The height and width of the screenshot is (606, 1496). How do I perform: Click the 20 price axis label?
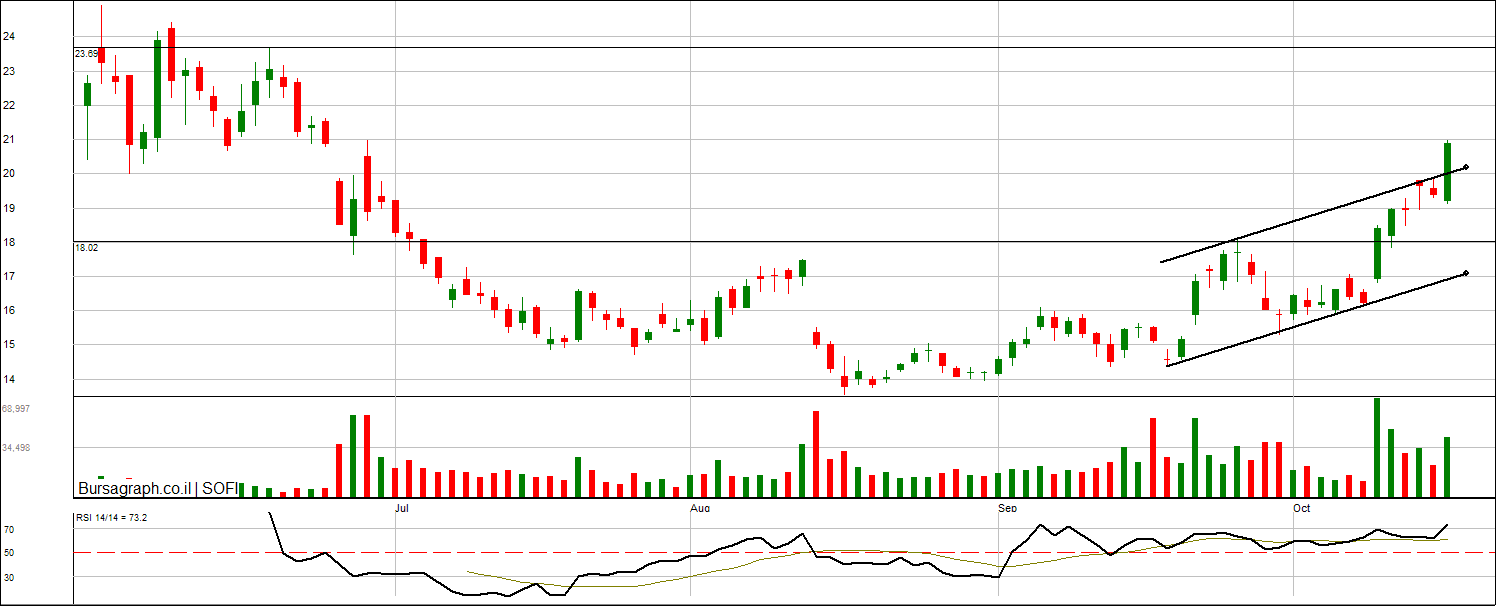point(8,173)
